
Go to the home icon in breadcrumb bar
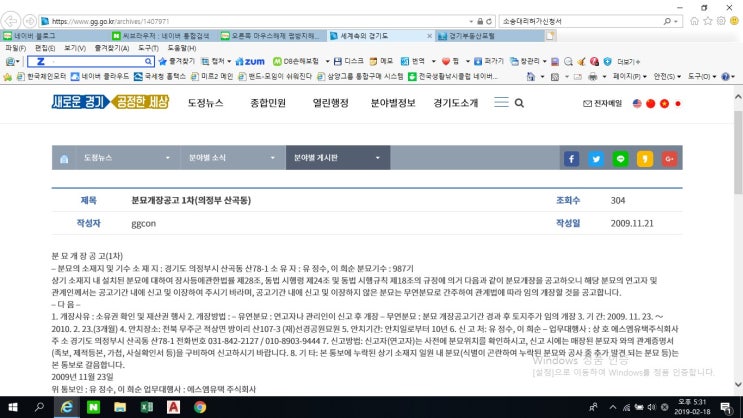64,158
